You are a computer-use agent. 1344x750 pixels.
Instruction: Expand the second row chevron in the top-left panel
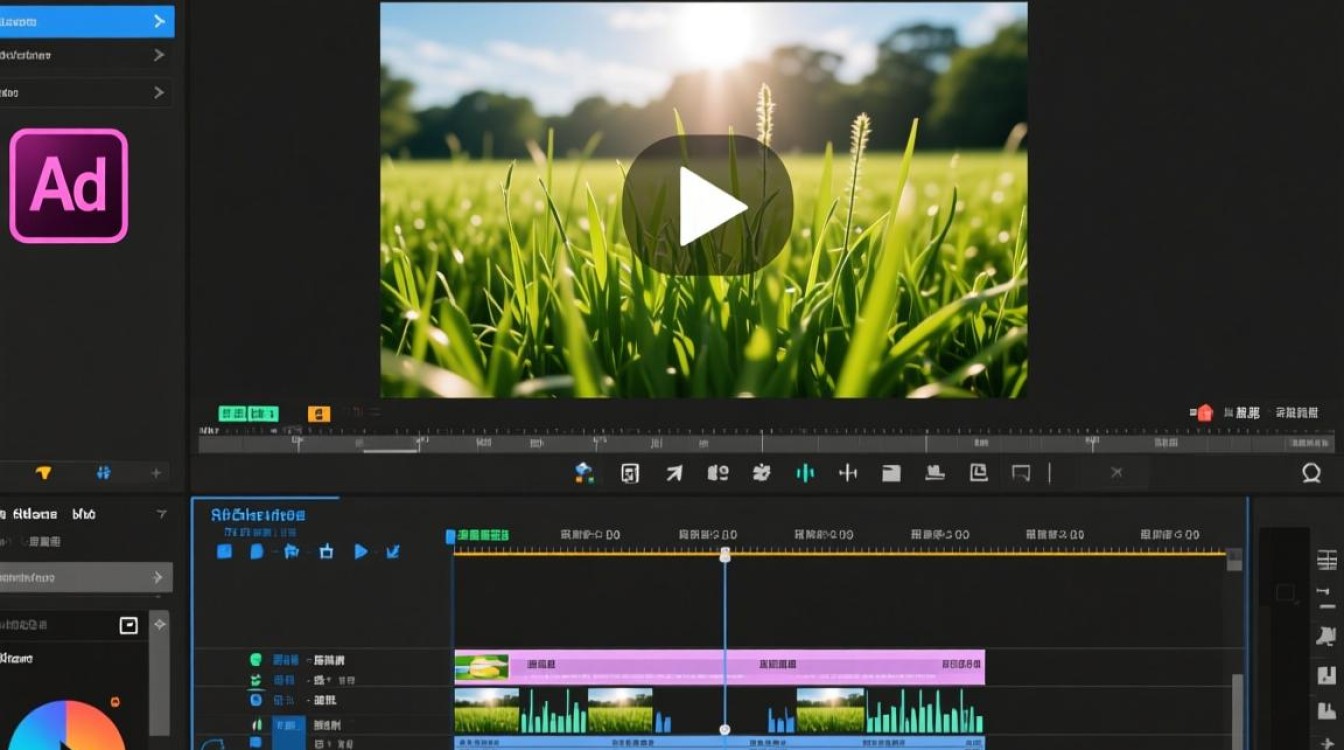tap(159, 55)
